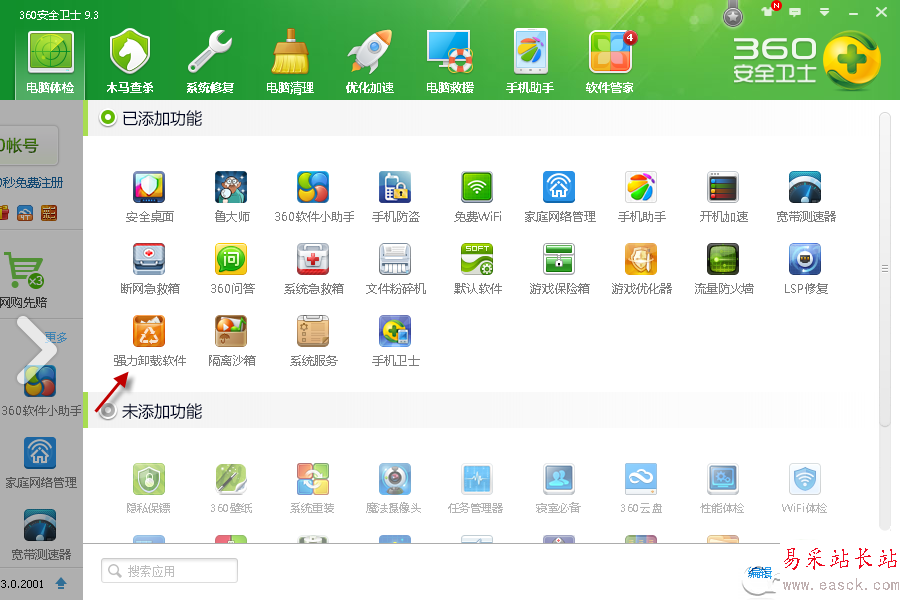Click the version update arrow
This screenshot has height=600, width=900.
61,583
